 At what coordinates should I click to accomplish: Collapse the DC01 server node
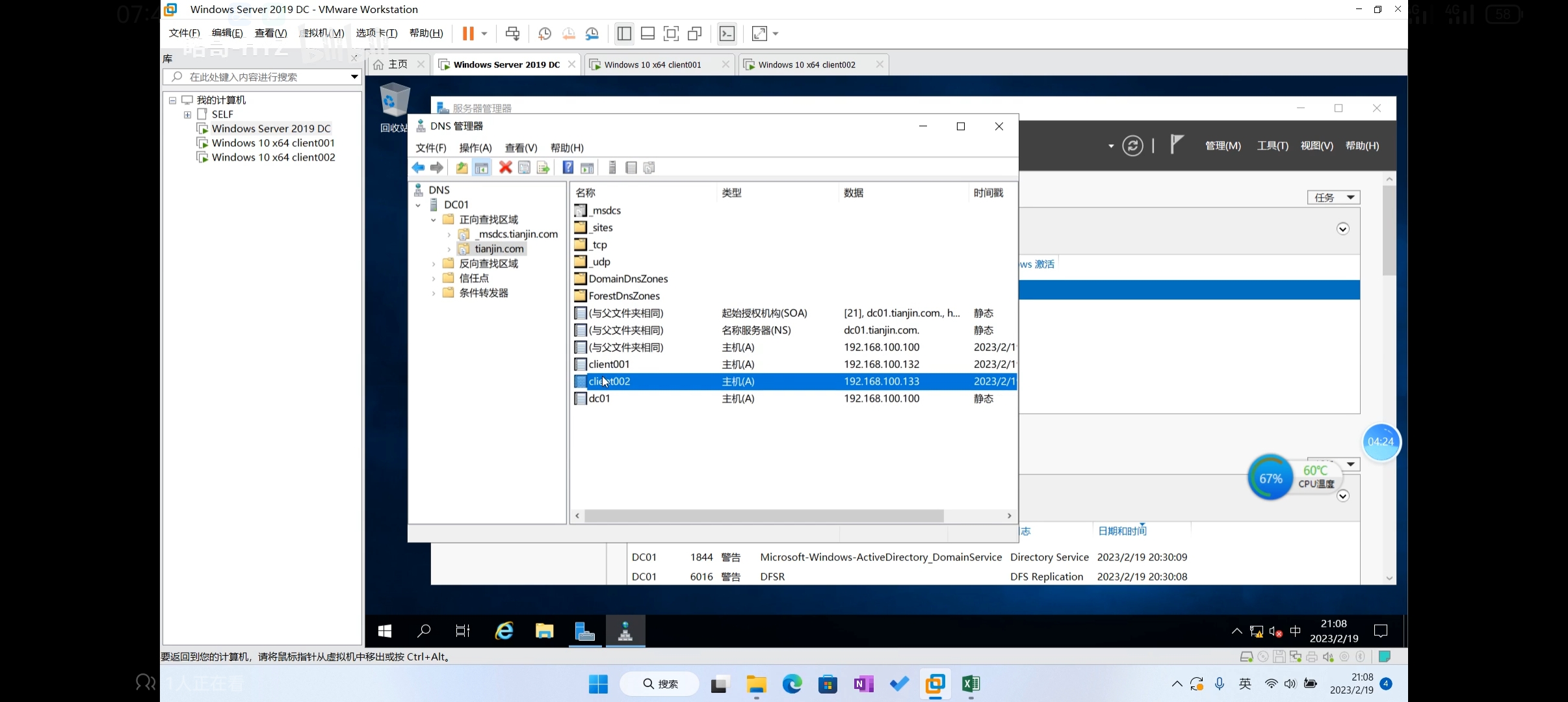pos(418,205)
